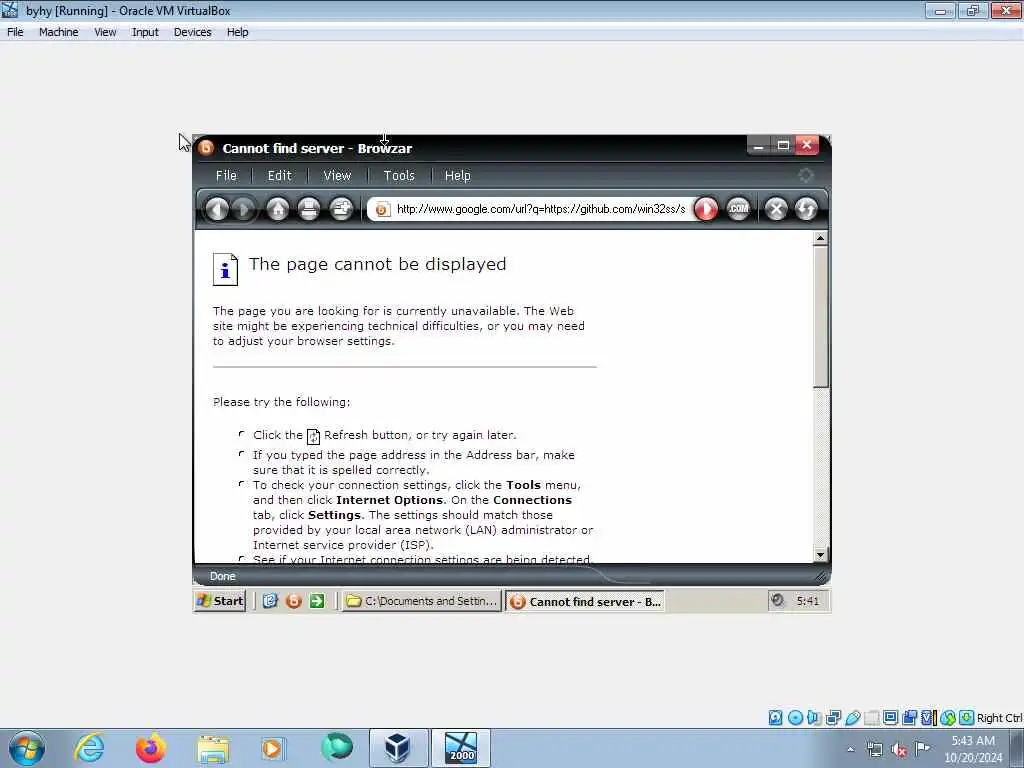Open VirtualBox Manager from host taskbar

click(x=398, y=748)
